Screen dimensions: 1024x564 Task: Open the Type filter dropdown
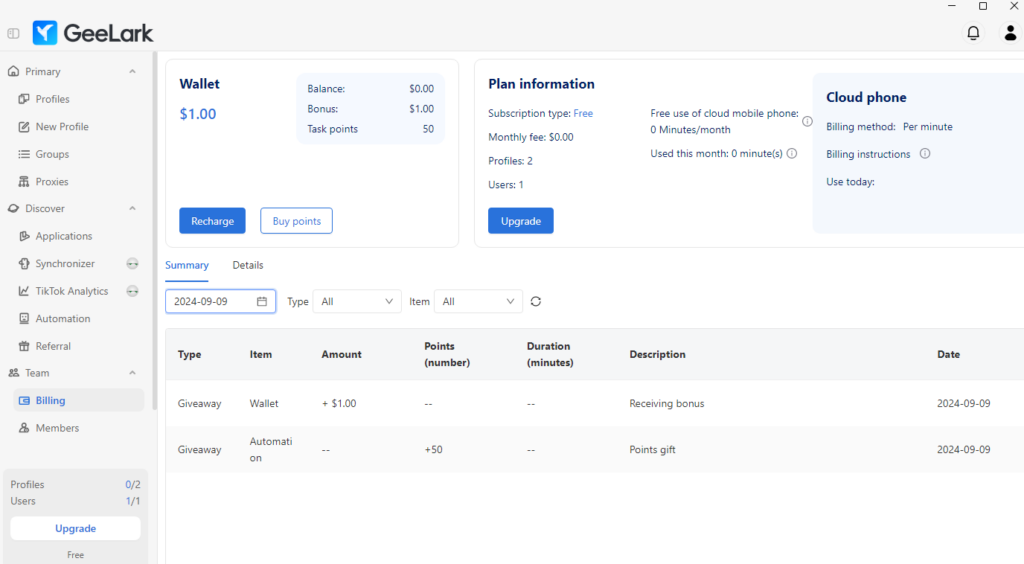coord(357,302)
